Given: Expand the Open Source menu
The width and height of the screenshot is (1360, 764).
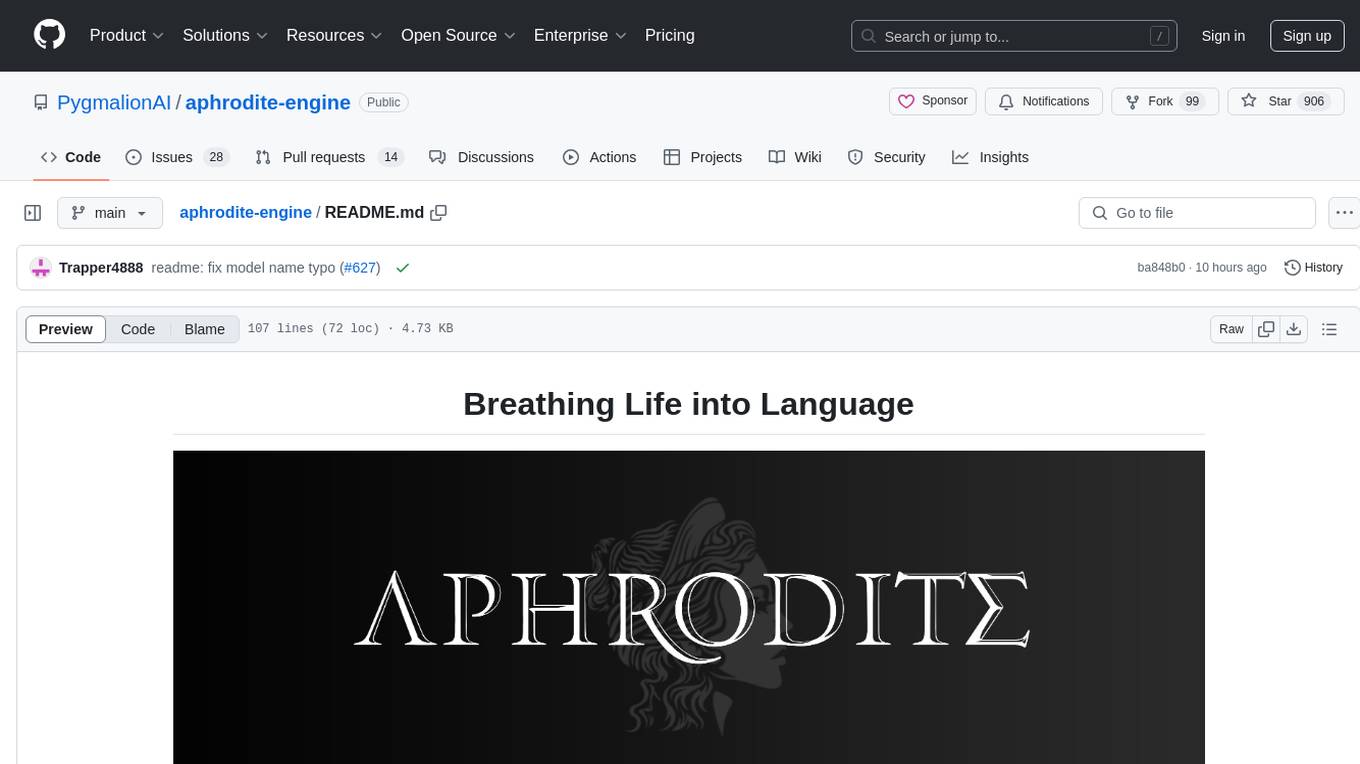Looking at the screenshot, I should coord(458,35).
